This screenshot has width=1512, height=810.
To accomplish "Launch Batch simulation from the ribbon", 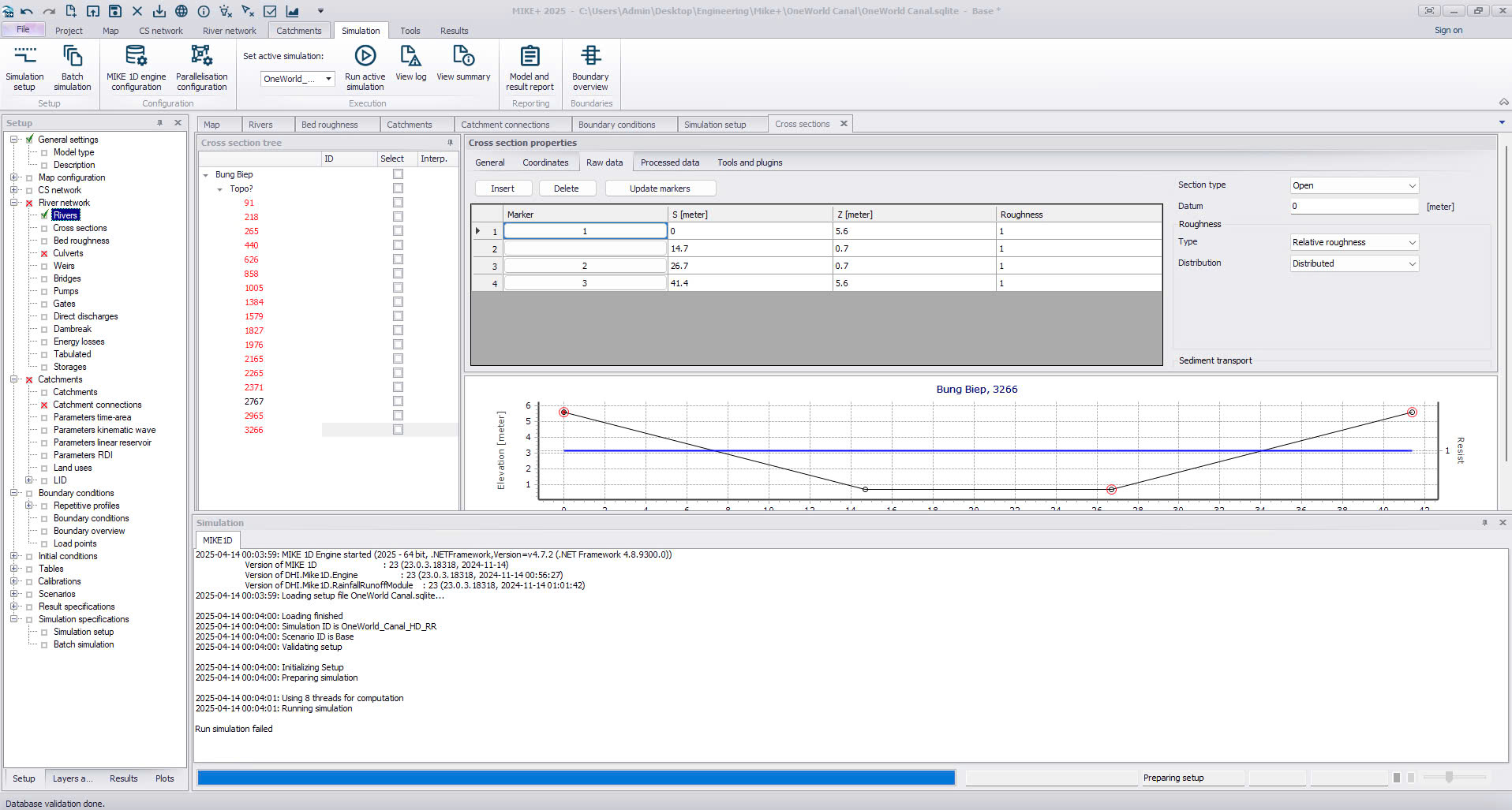I will [x=72, y=57].
